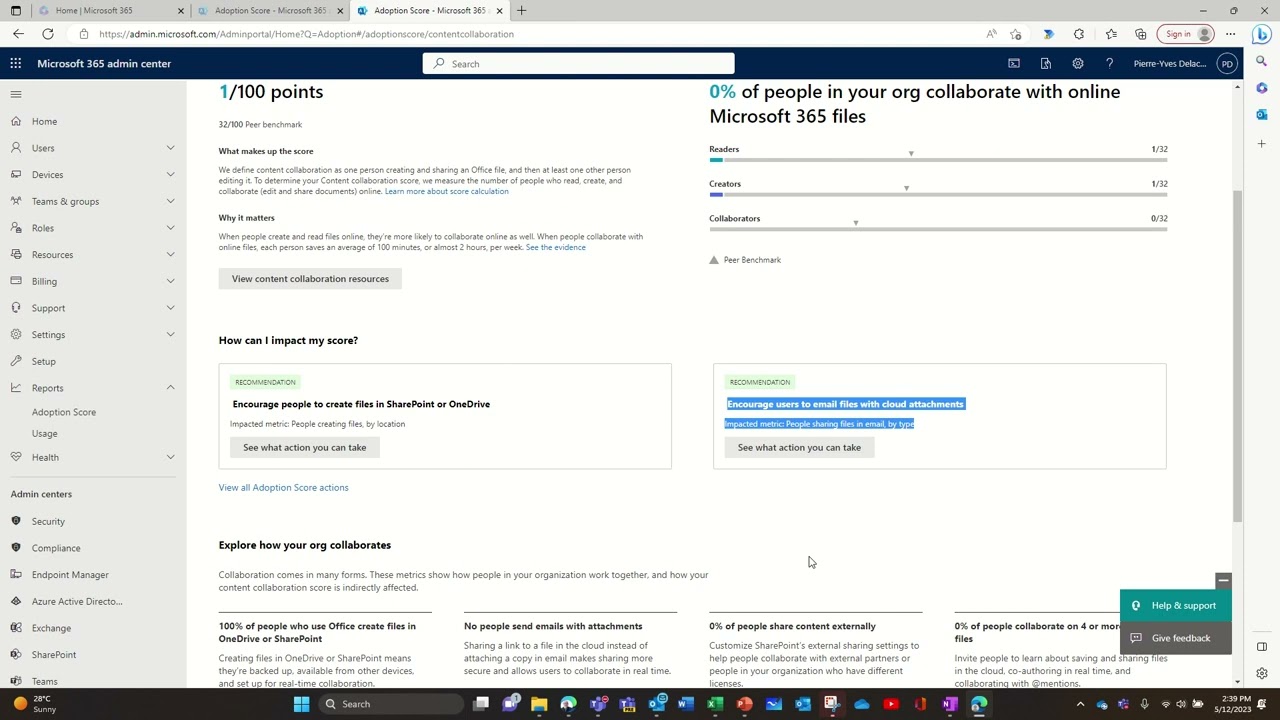Open the Help question mark icon
Image resolution: width=1280 pixels, height=720 pixels.
coord(1109,63)
